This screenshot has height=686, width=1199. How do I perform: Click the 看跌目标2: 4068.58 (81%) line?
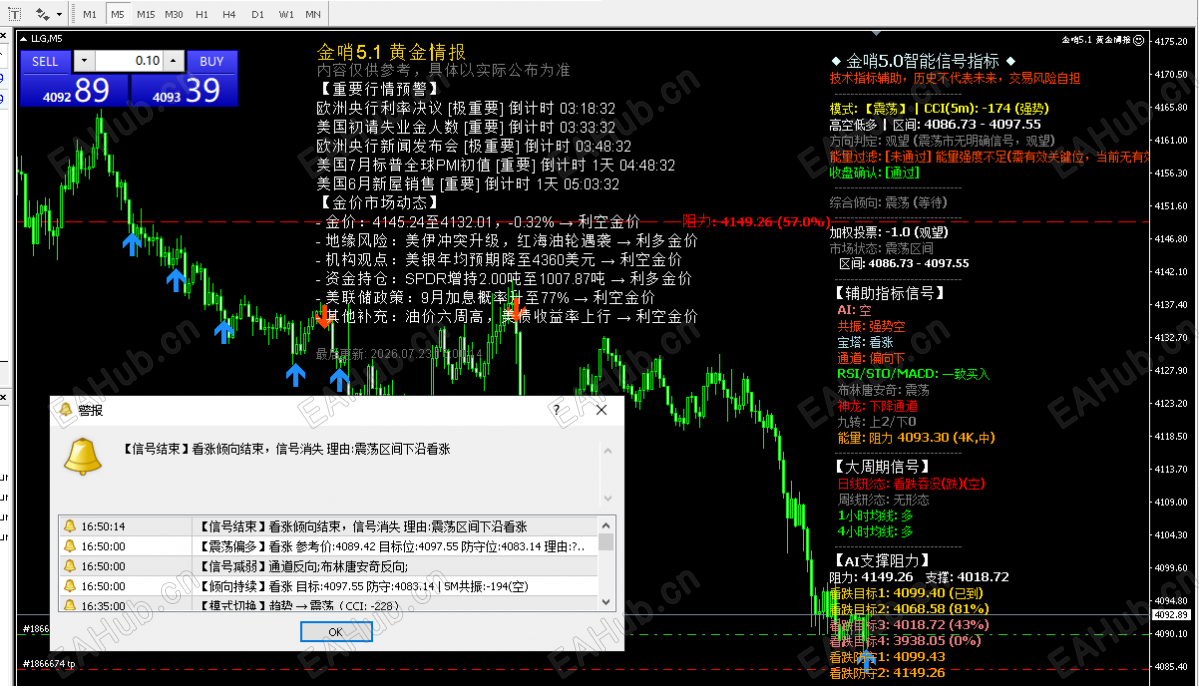tap(909, 609)
